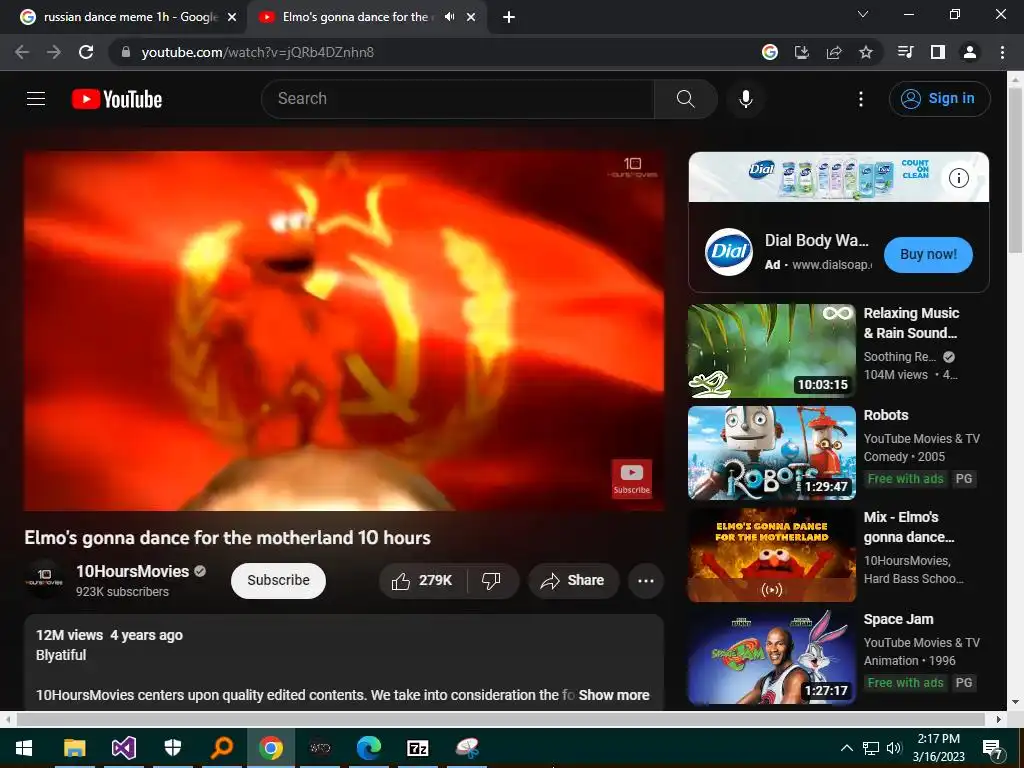
Task: Open the Dial Body Wash ad title
Action: pos(817,240)
